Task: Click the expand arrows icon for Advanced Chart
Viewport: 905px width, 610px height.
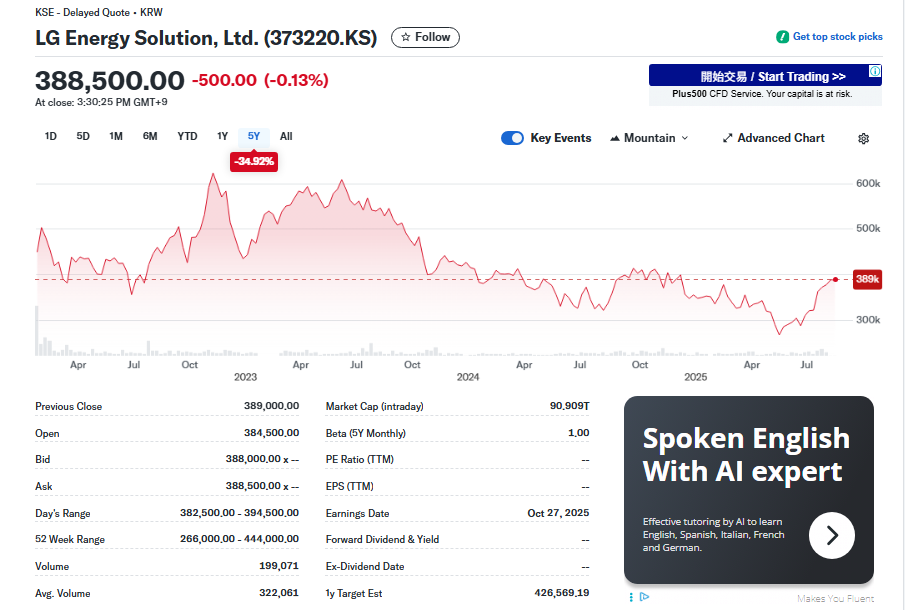Action: pyautogui.click(x=727, y=138)
